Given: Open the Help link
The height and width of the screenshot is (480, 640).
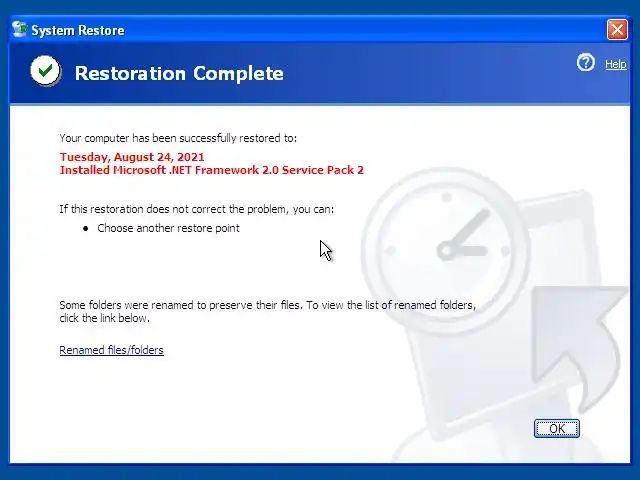Looking at the screenshot, I should click(616, 64).
